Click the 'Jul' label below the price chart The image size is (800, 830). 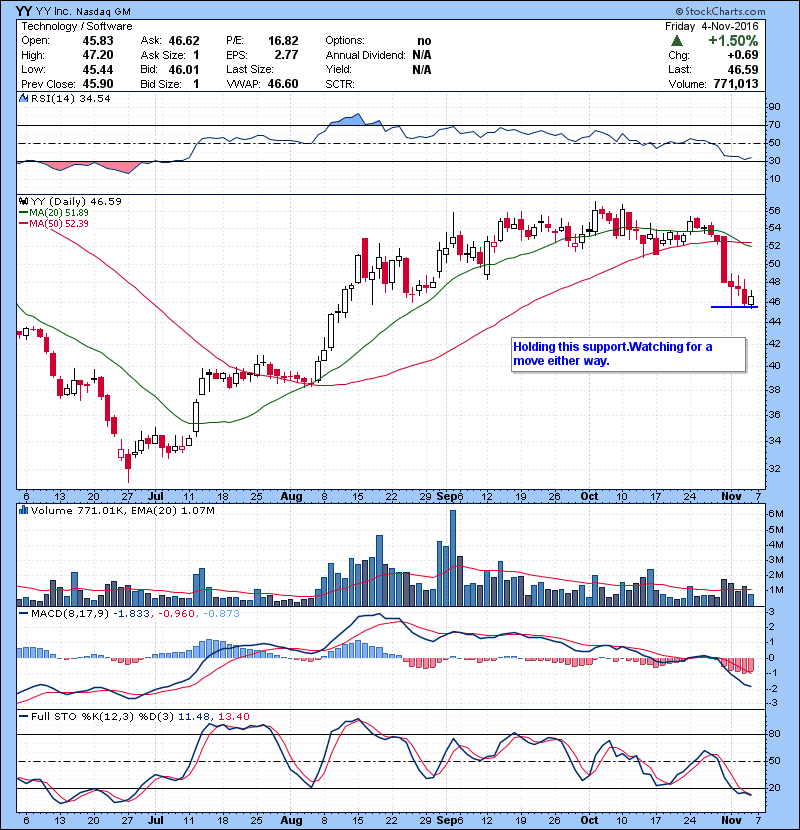coord(156,497)
